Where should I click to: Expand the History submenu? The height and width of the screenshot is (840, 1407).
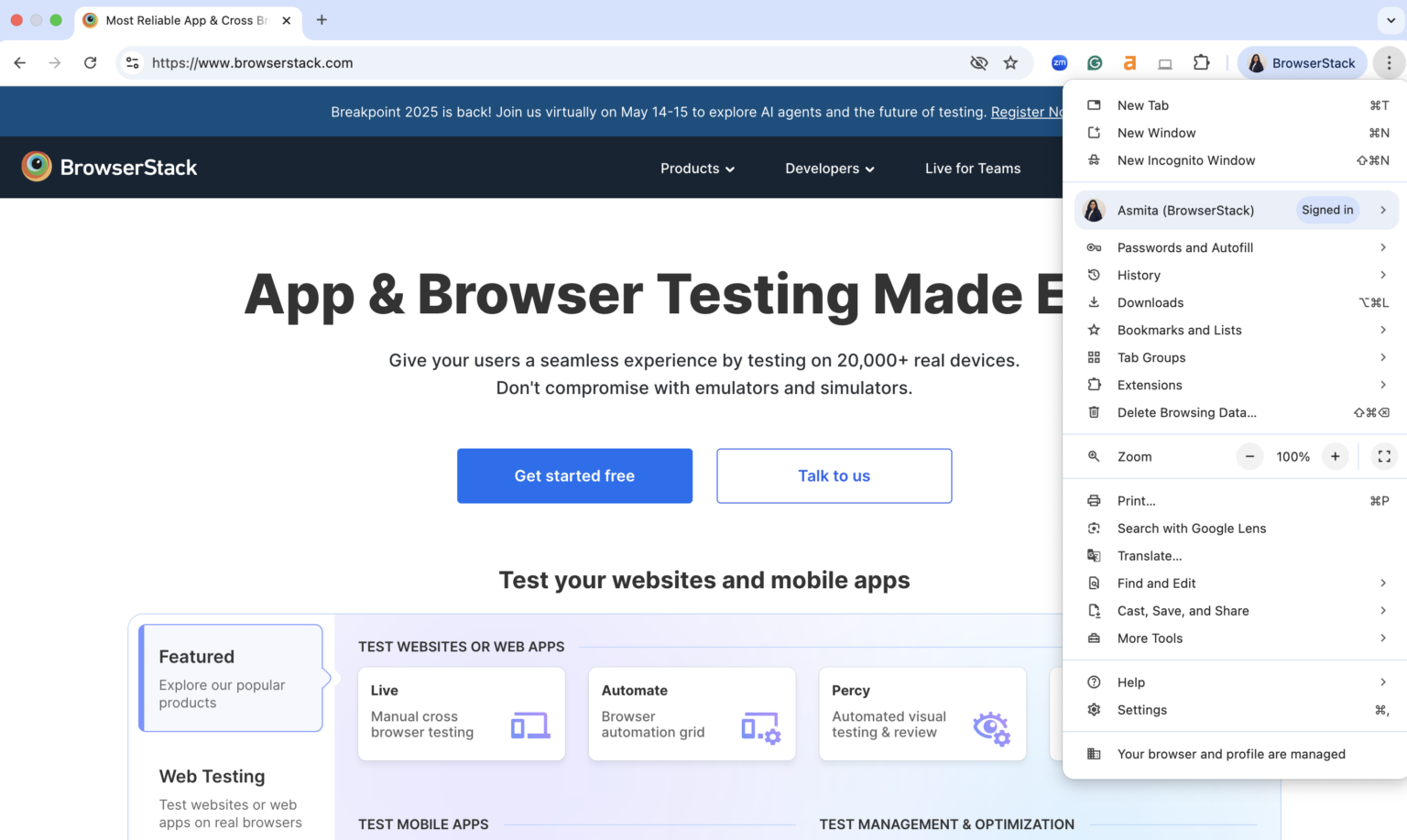click(x=1139, y=275)
